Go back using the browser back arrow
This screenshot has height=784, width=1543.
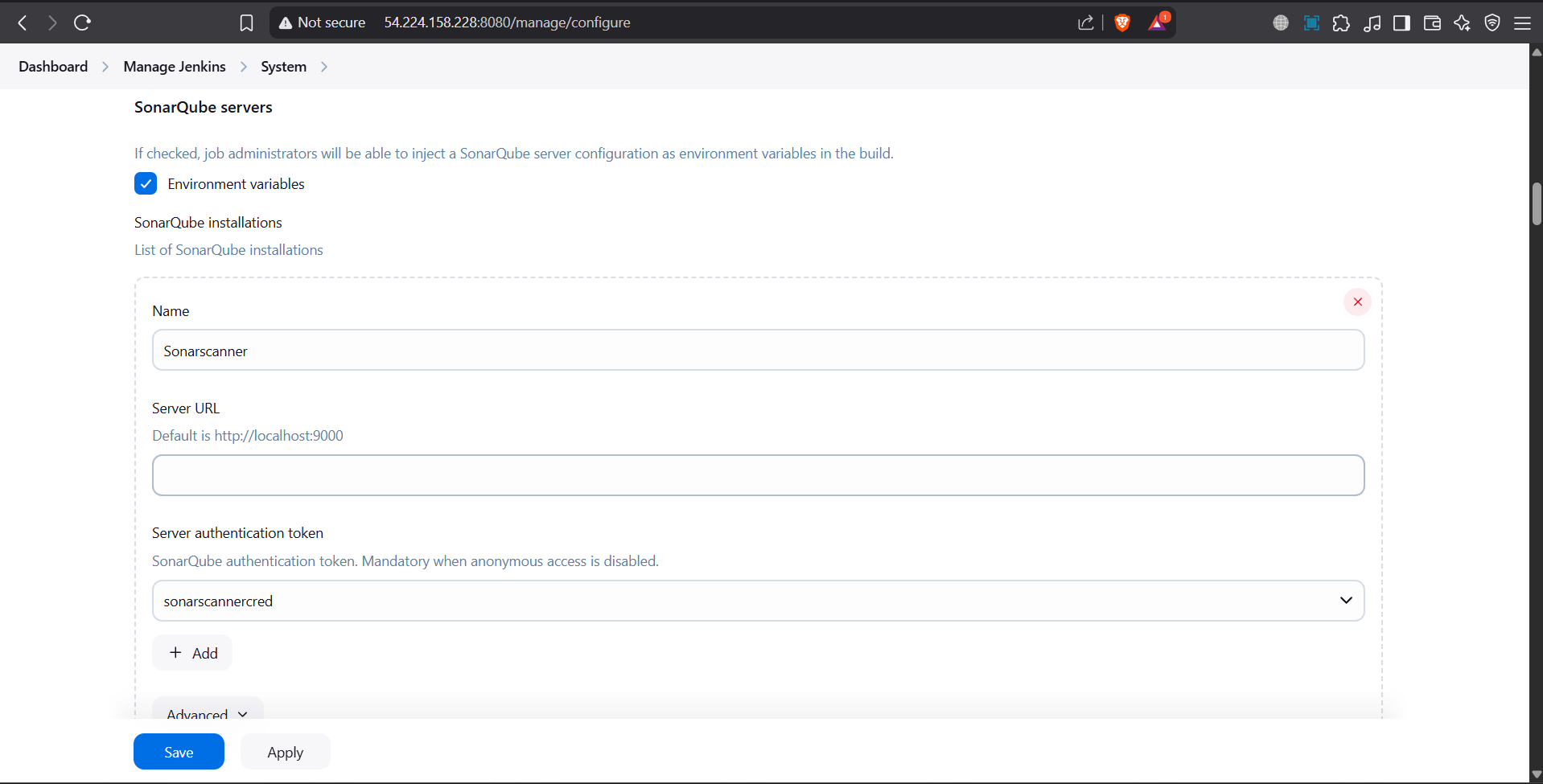23,23
